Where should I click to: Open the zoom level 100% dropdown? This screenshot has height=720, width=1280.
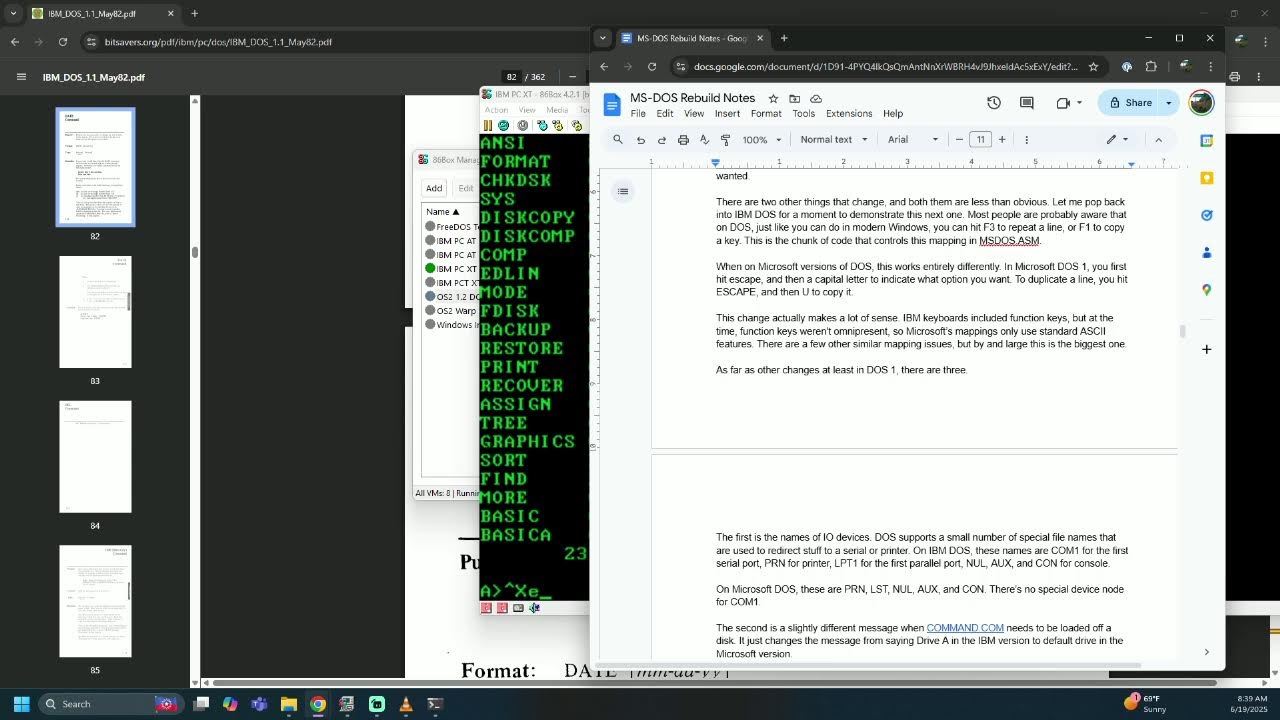click(x=762, y=140)
